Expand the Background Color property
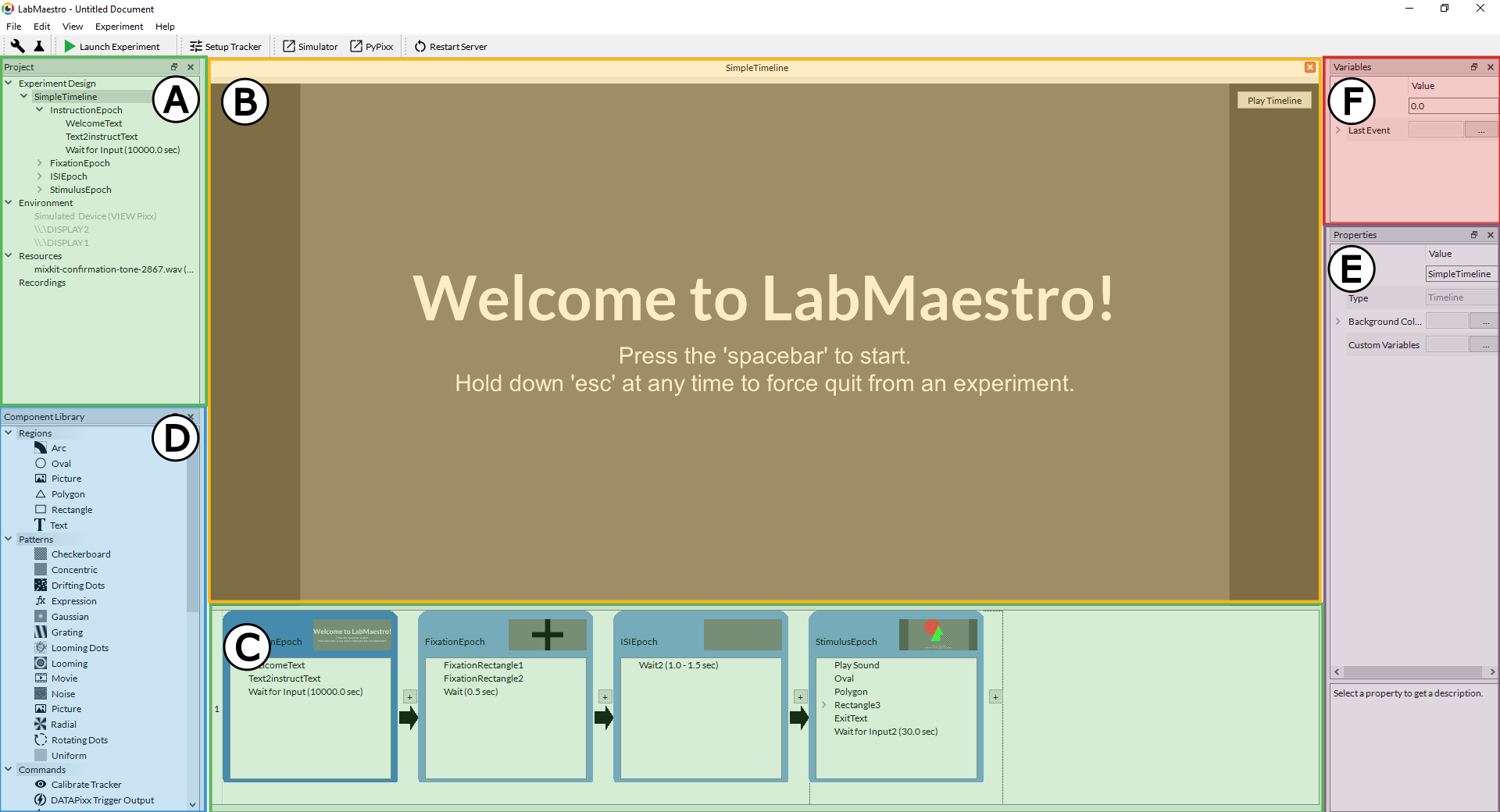This screenshot has width=1500, height=812. tap(1338, 322)
